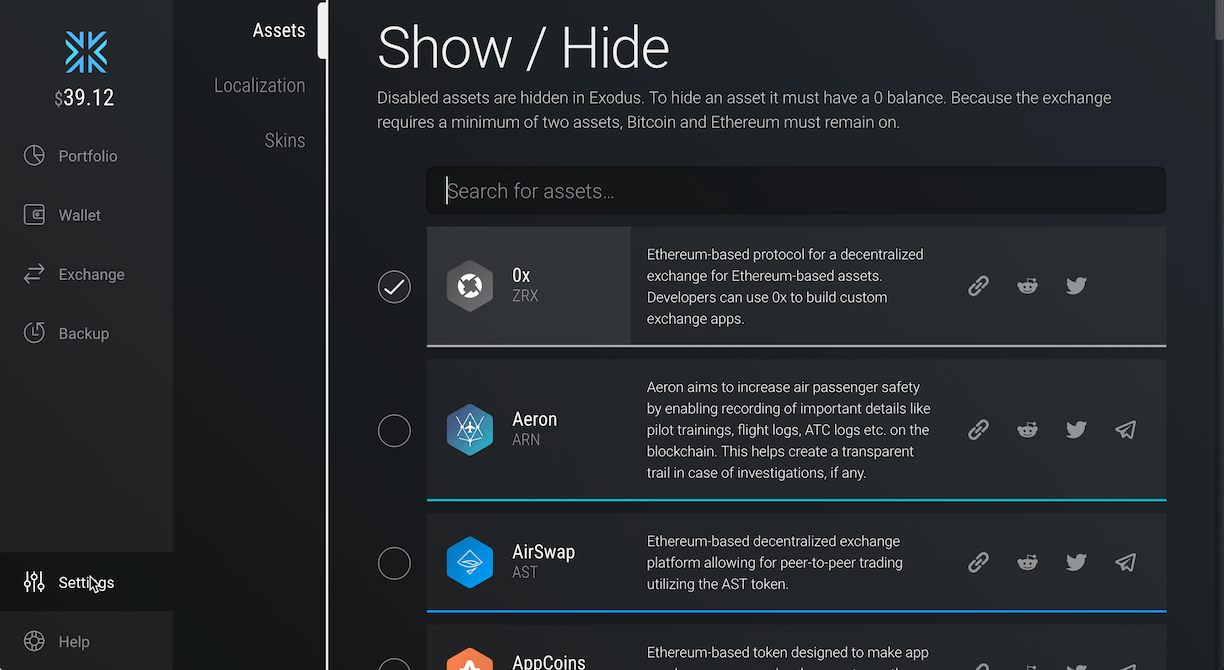Enable the AirSwap asset checkbox
This screenshot has height=670, width=1224.
click(x=394, y=563)
